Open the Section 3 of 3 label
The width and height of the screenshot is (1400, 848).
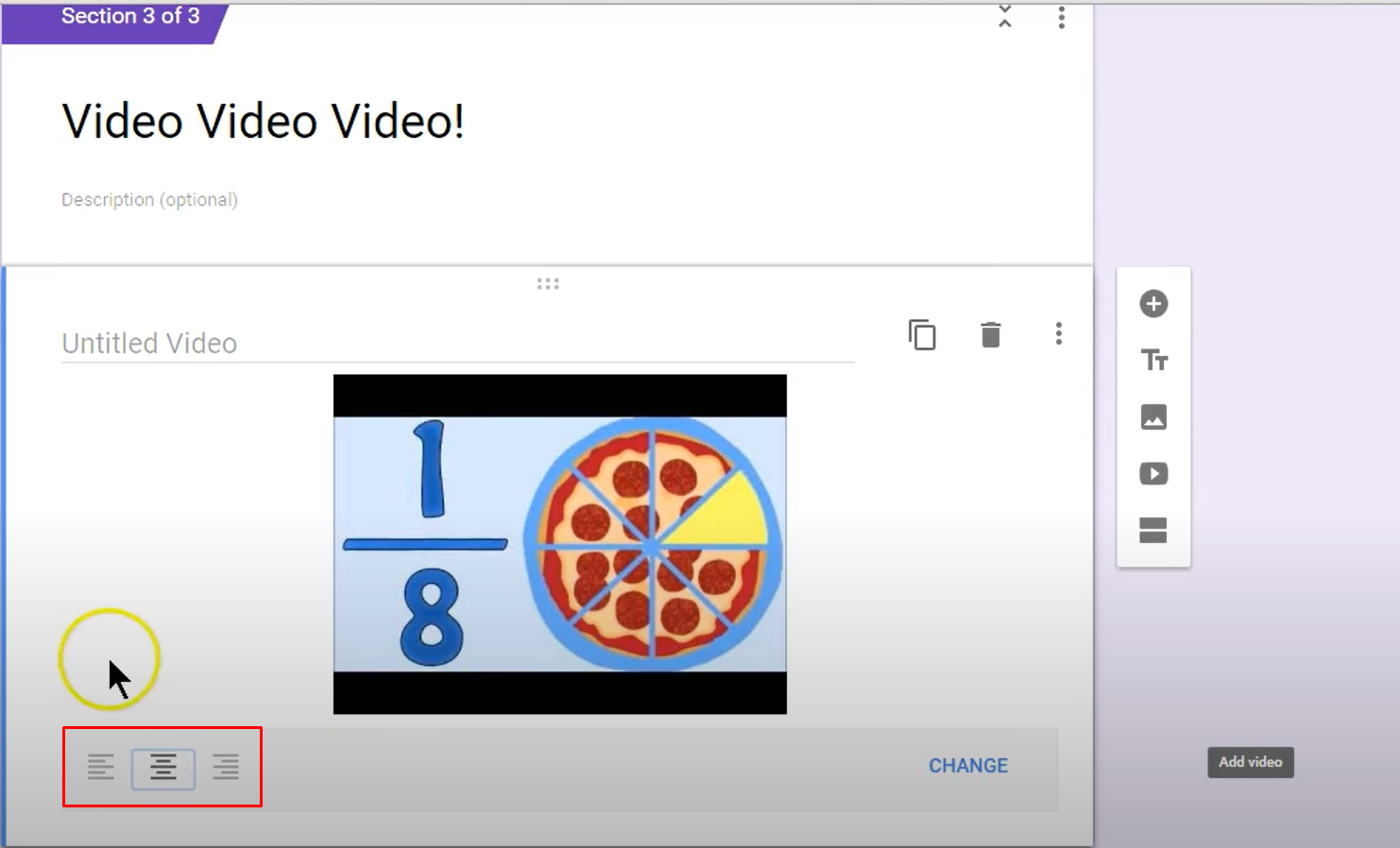[128, 15]
